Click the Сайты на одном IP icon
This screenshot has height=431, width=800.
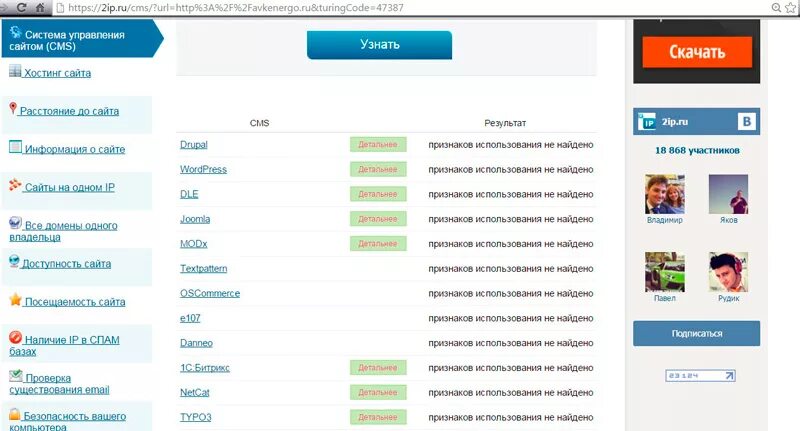point(15,185)
